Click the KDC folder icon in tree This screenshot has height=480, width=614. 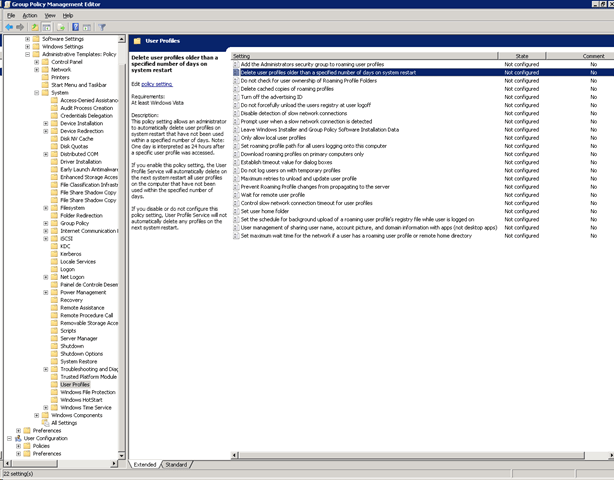pos(54,246)
